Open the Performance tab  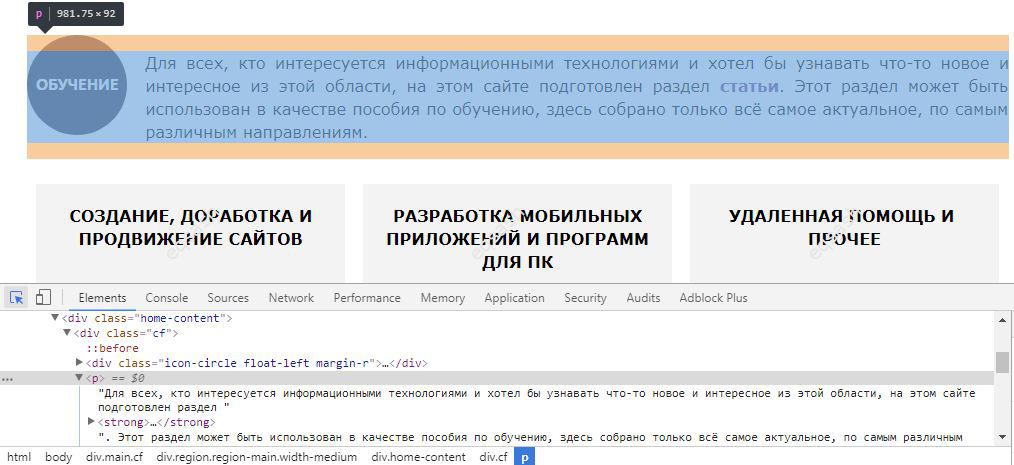tap(367, 298)
